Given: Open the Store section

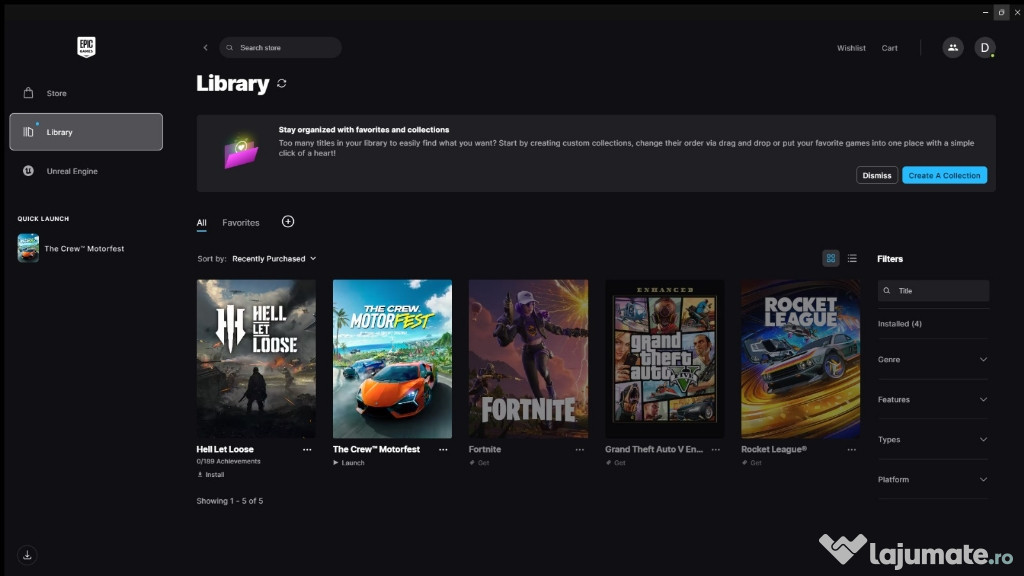Looking at the screenshot, I should pos(86,93).
